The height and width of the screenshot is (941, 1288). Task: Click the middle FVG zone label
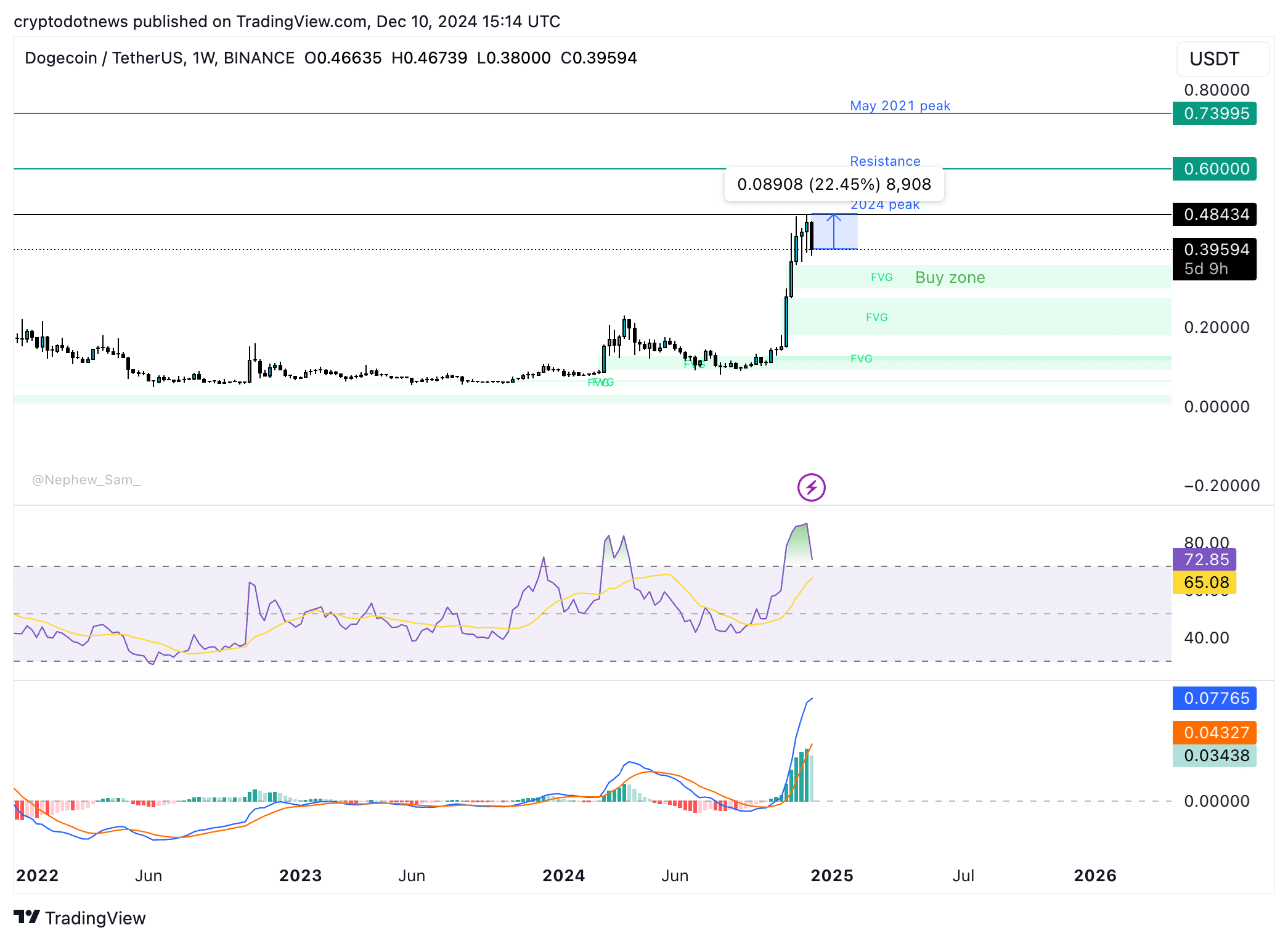(876, 317)
